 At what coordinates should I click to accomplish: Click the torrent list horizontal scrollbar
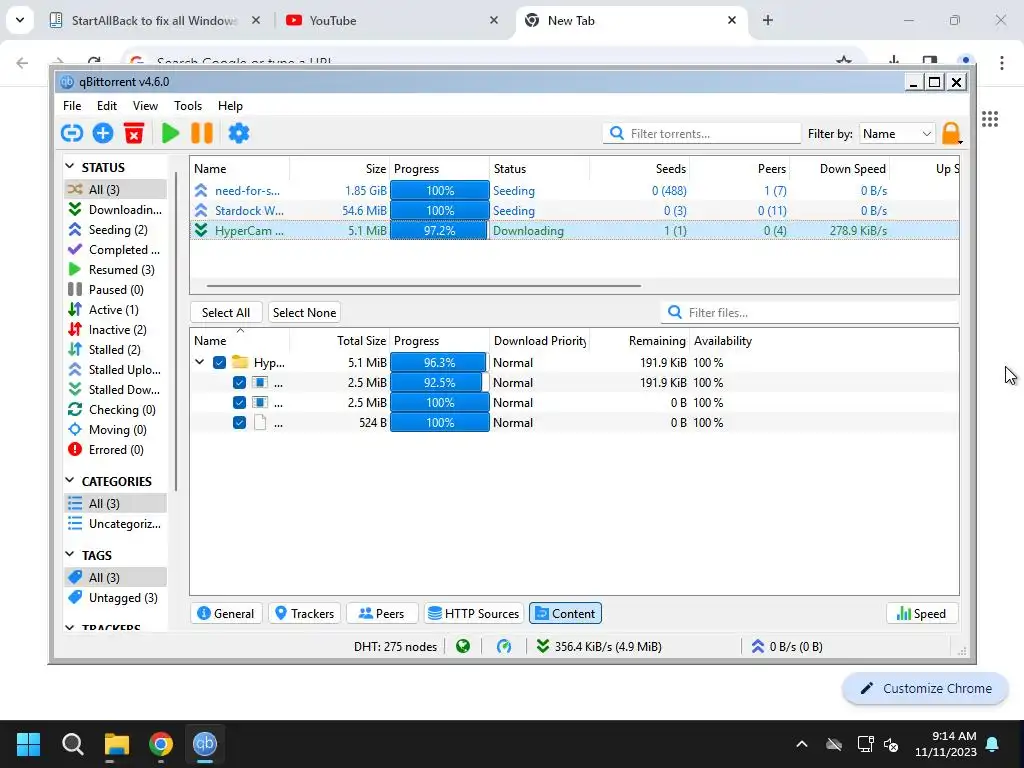pos(424,285)
